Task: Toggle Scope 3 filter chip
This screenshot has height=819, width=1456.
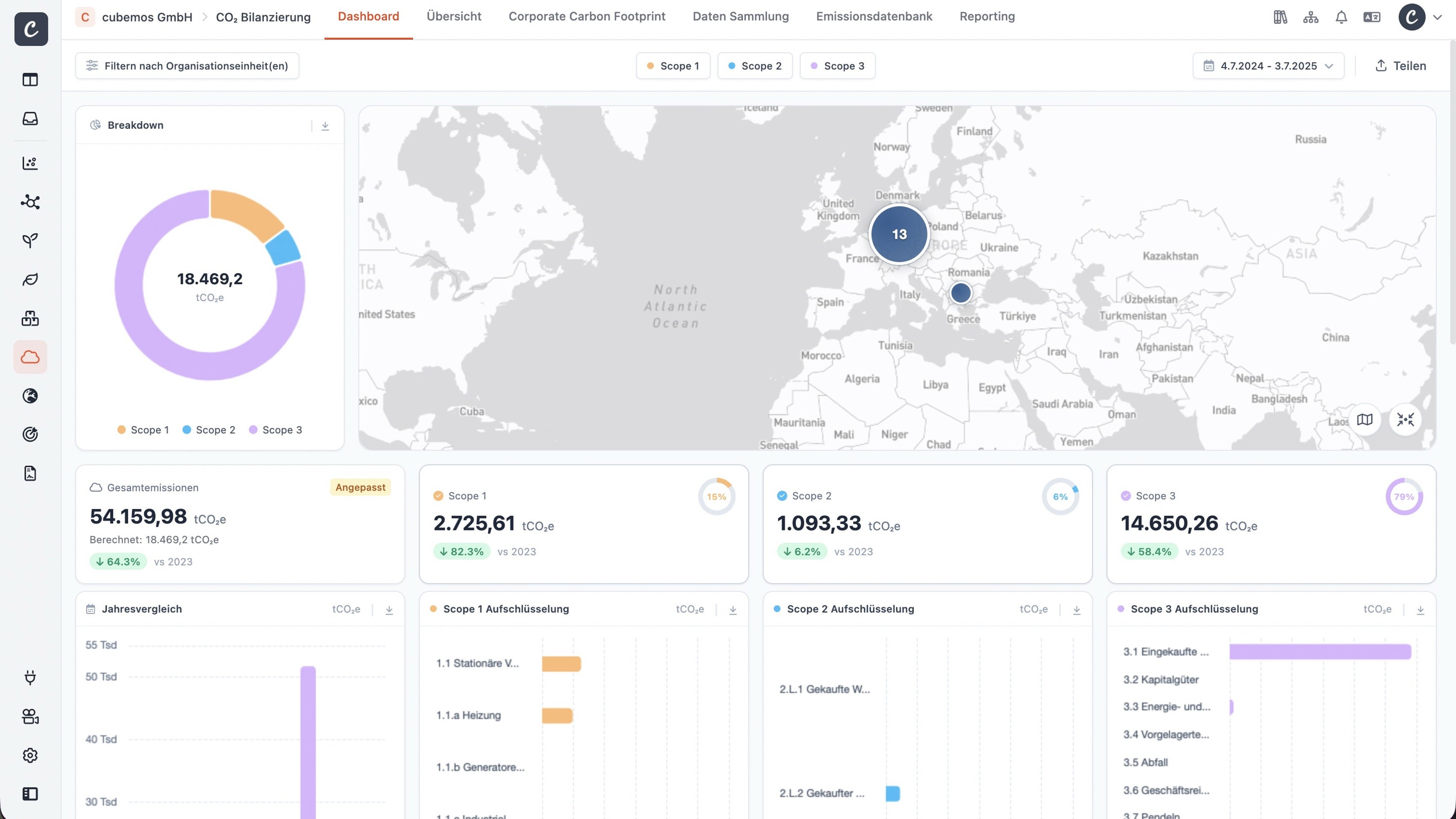Action: pos(837,66)
